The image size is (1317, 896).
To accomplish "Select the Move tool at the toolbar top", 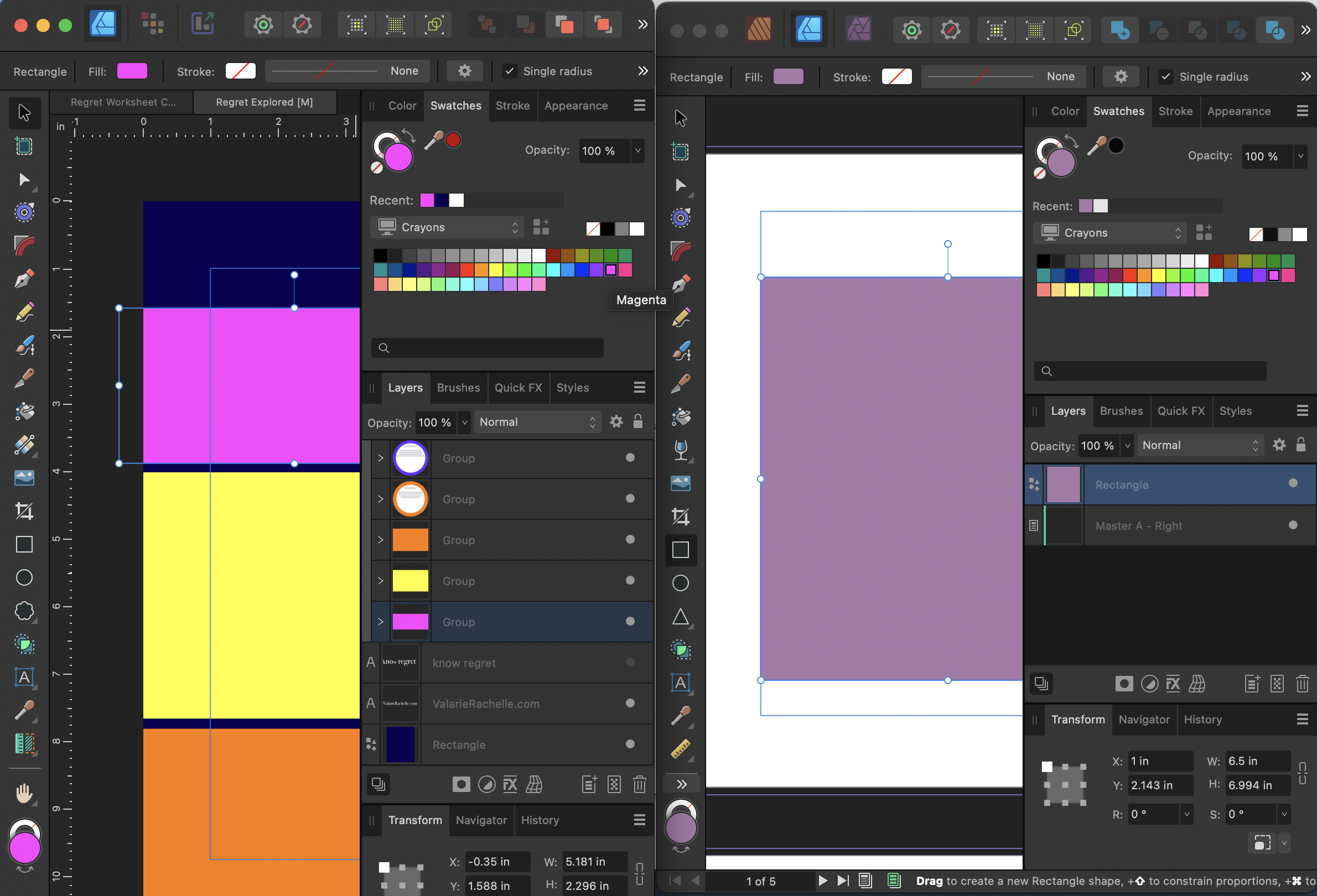I will (x=25, y=113).
